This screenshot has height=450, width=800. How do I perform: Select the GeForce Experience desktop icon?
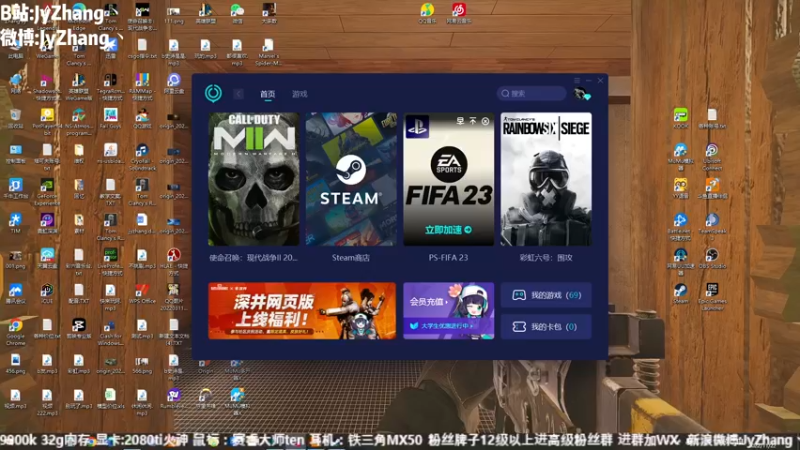click(47, 191)
